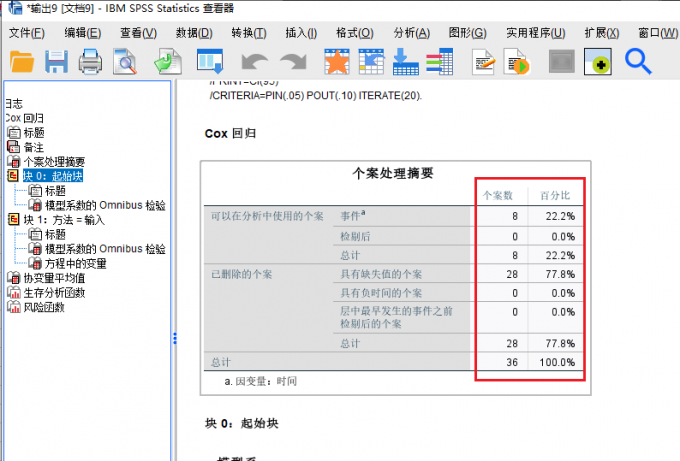
Task: Select 标题 under 块 1
Action: pos(56,235)
